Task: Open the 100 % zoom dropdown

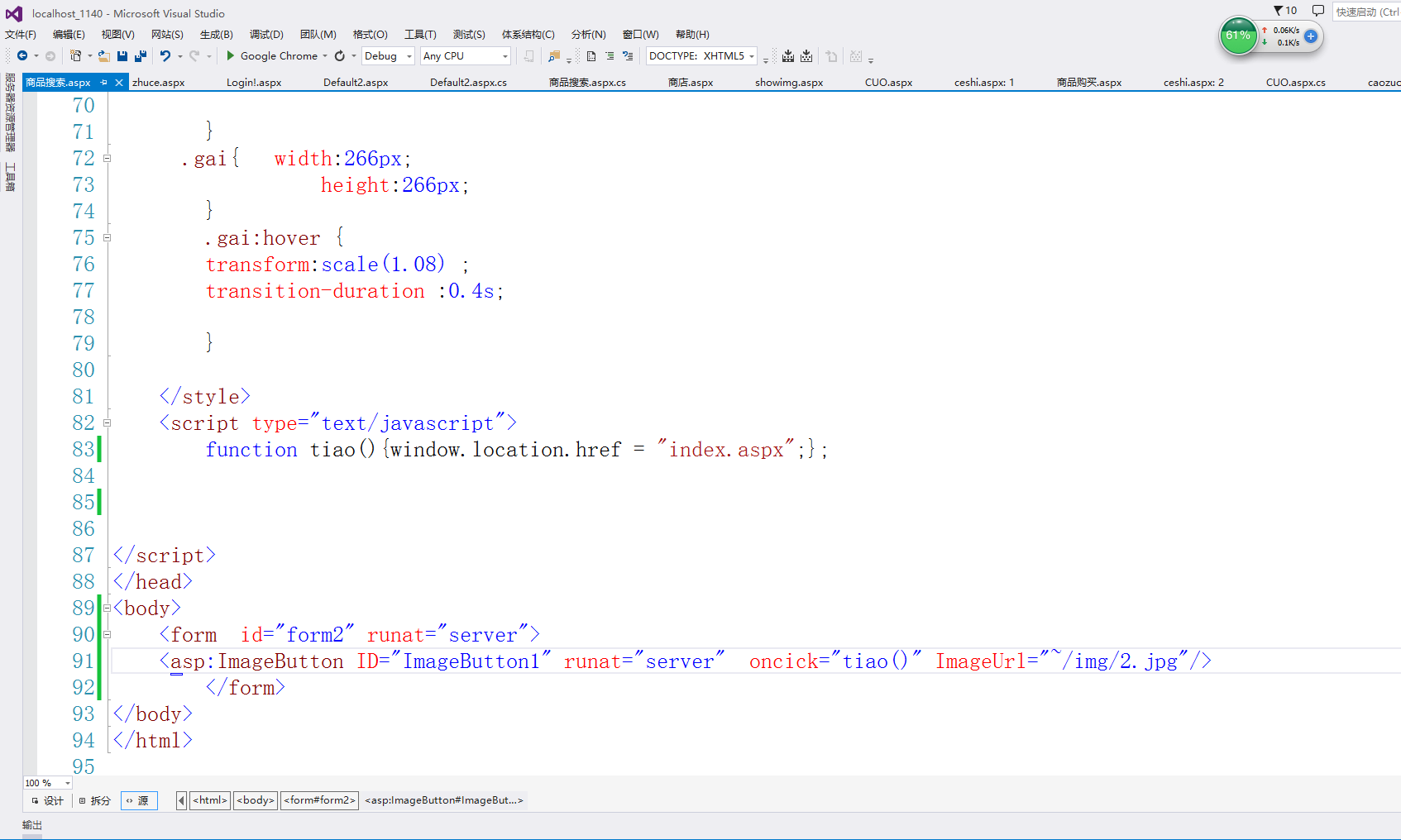Action: tap(47, 783)
